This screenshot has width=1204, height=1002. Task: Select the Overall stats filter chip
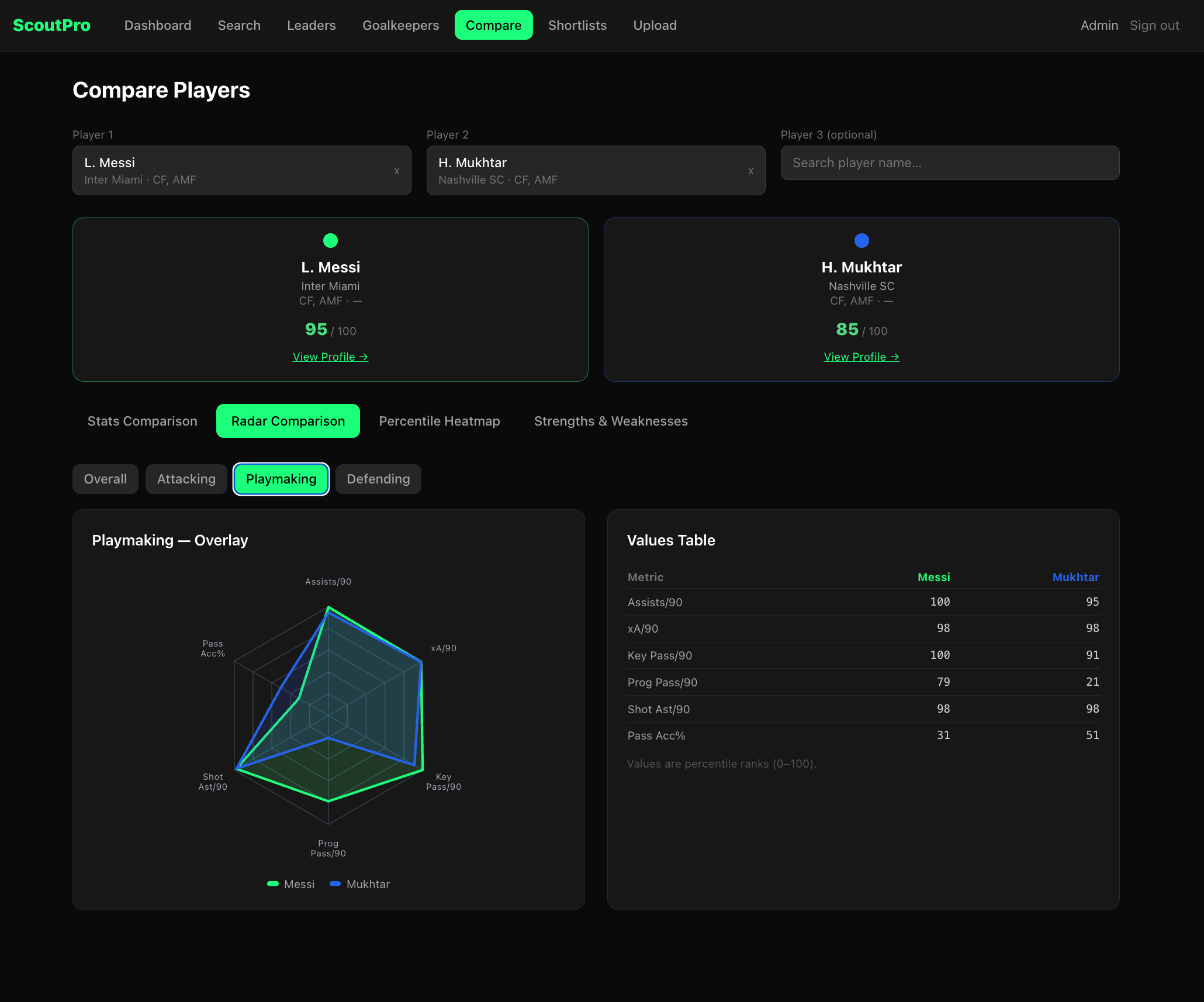(105, 479)
